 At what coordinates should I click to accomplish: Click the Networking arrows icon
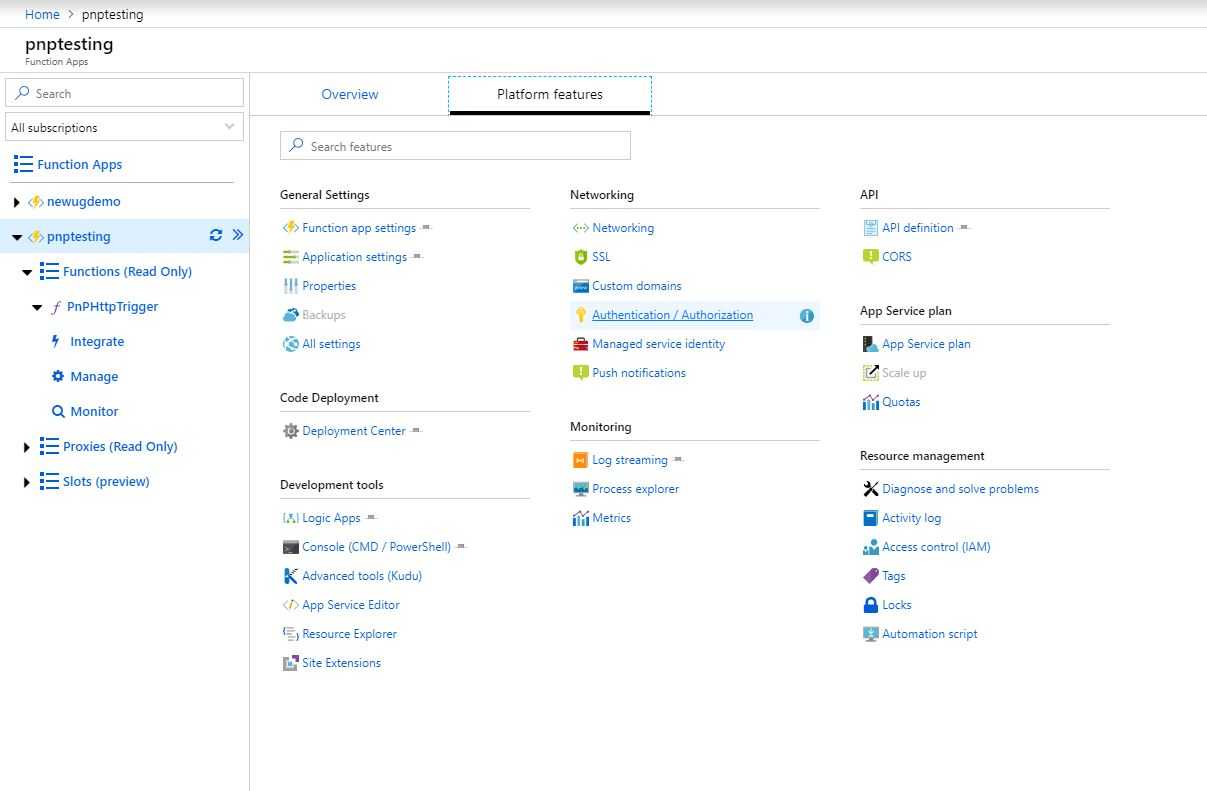581,228
